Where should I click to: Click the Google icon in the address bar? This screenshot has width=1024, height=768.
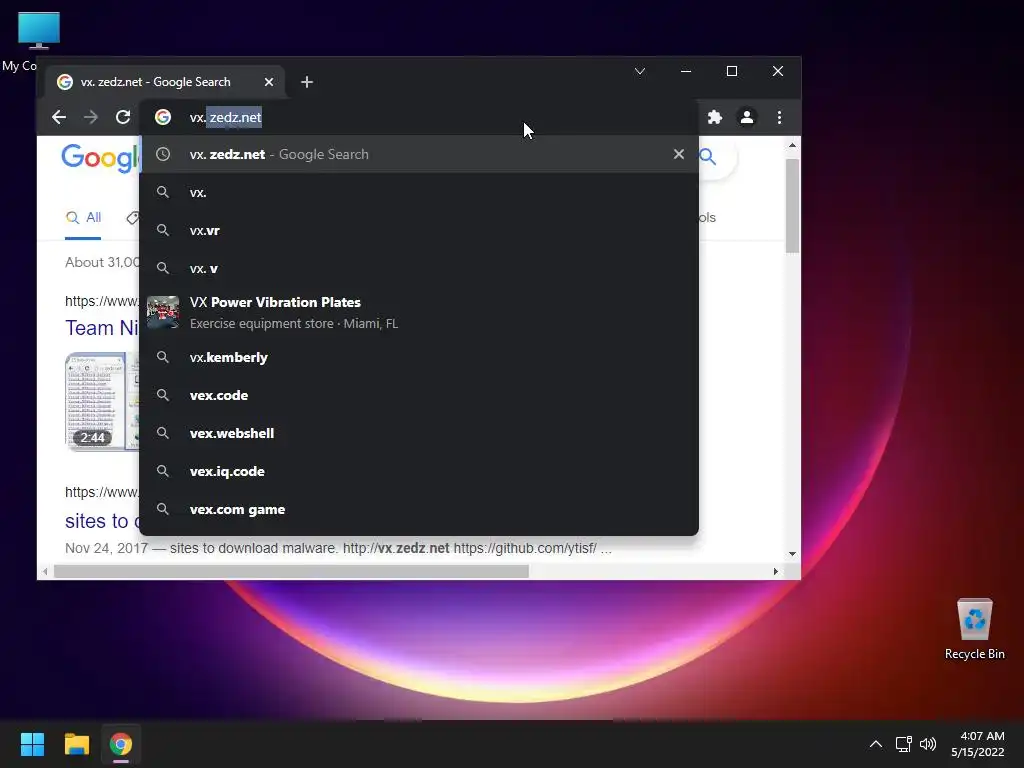click(163, 117)
